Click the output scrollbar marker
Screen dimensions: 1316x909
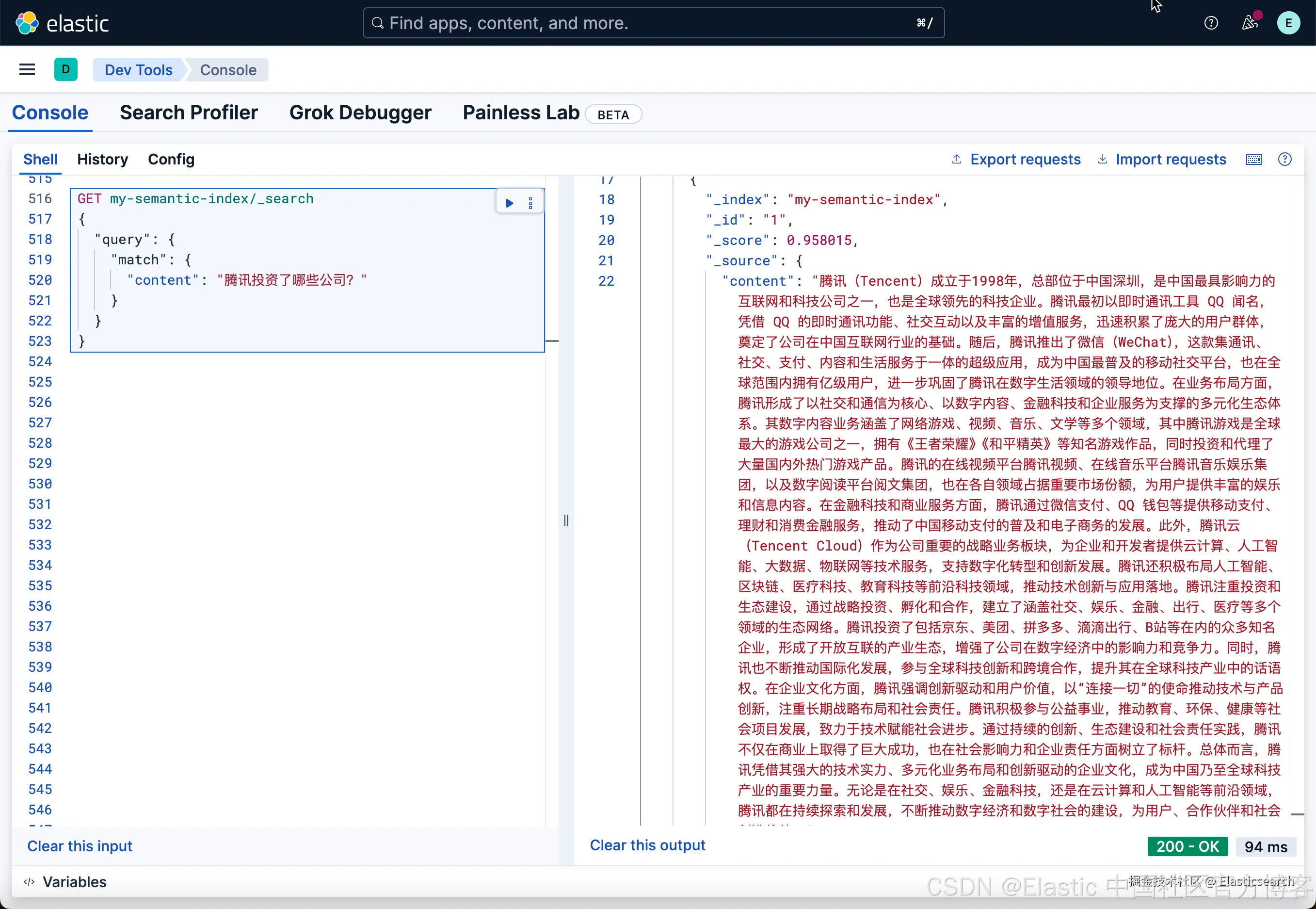coord(1297,814)
